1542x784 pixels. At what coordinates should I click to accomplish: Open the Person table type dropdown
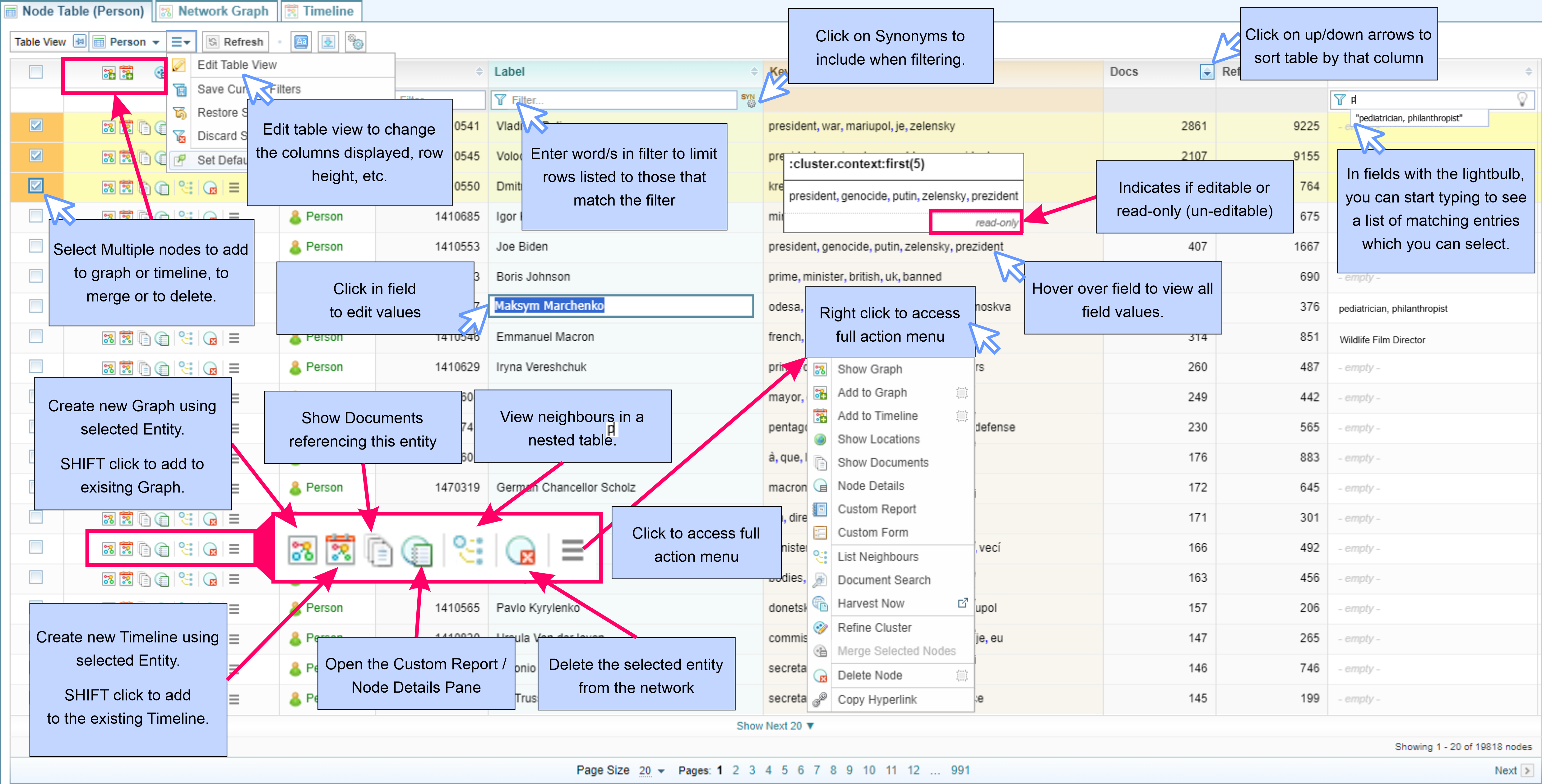[x=128, y=42]
